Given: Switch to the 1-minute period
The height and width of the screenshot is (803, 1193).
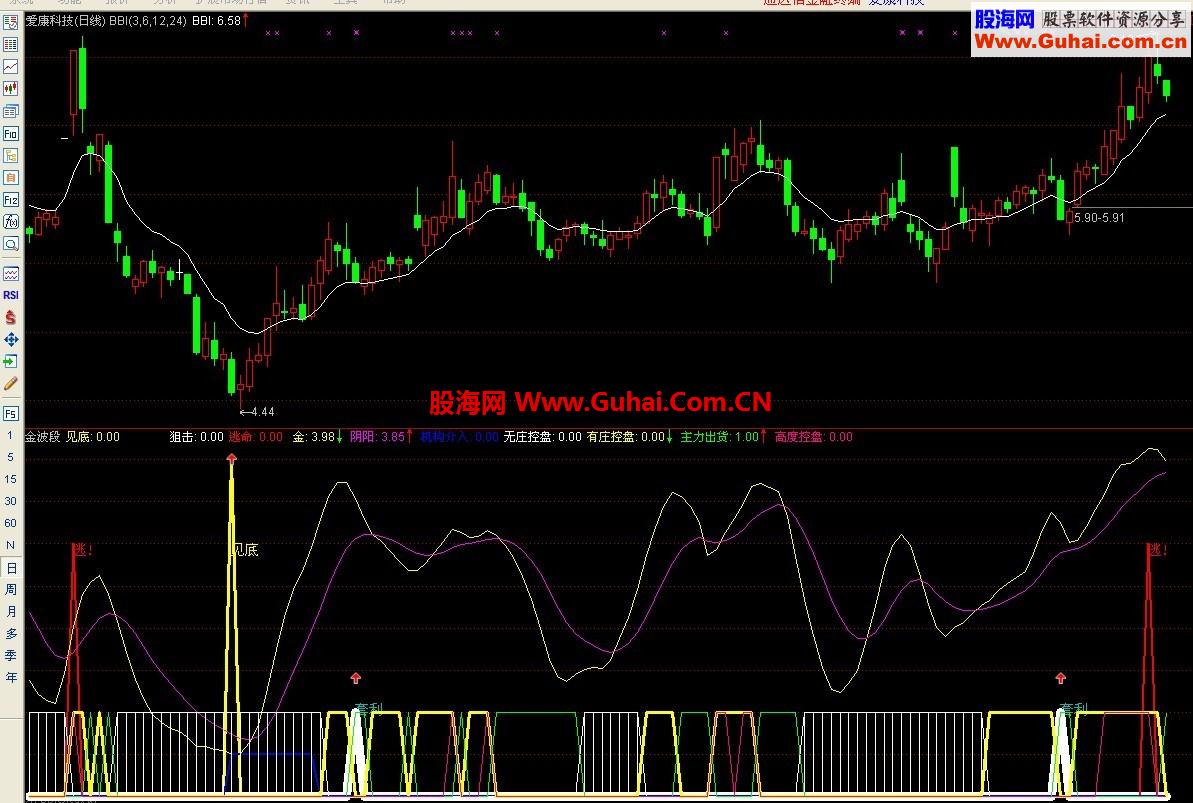Looking at the screenshot, I should [x=11, y=435].
